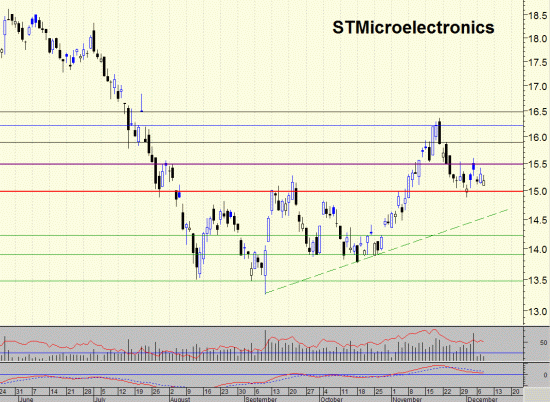Select the date label 7
Viewport: 550px width, 402px height.
tap(34, 391)
